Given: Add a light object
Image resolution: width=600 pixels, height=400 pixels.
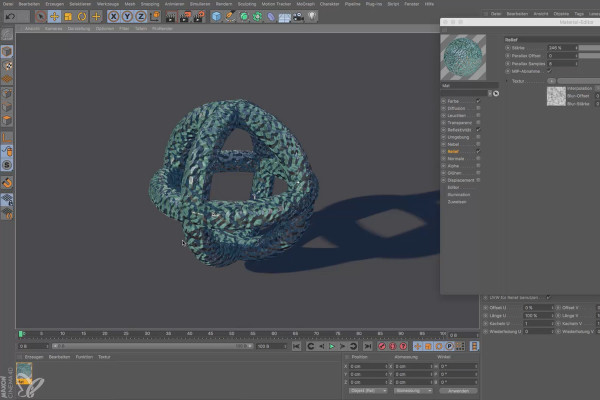Looking at the screenshot, I should tap(312, 16).
